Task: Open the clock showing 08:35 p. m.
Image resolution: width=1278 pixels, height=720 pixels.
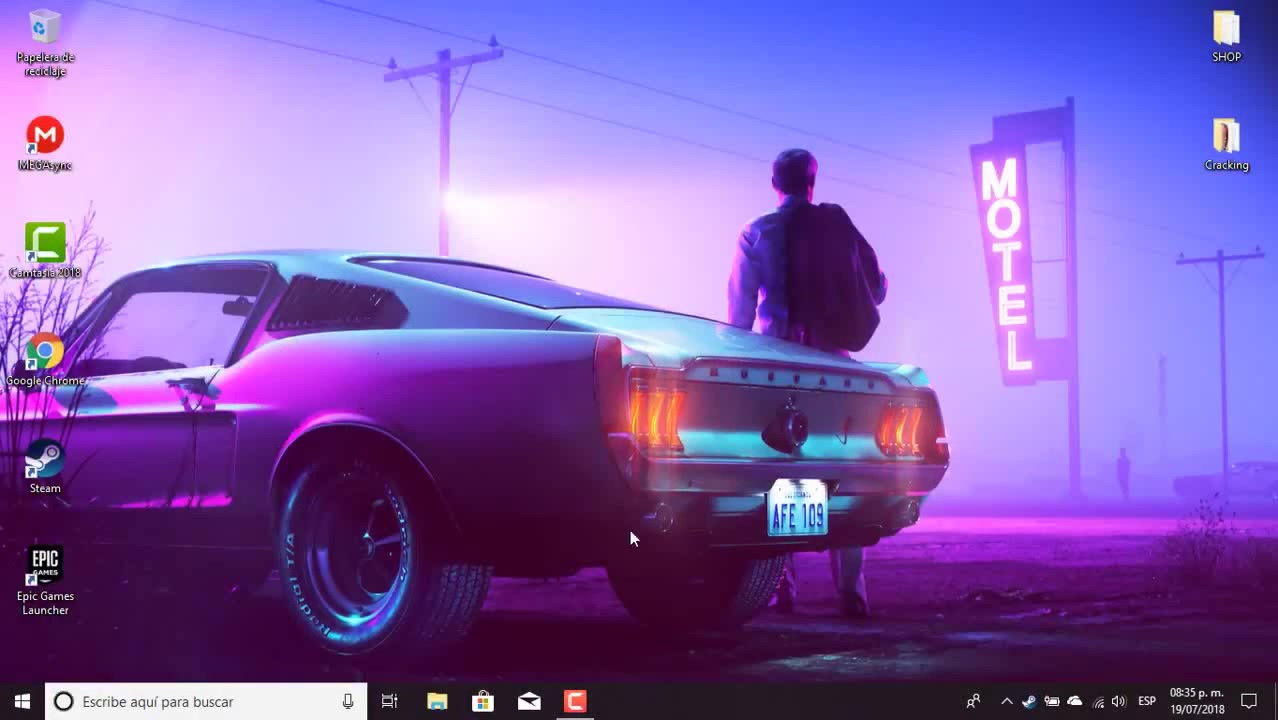Action: point(1197,701)
